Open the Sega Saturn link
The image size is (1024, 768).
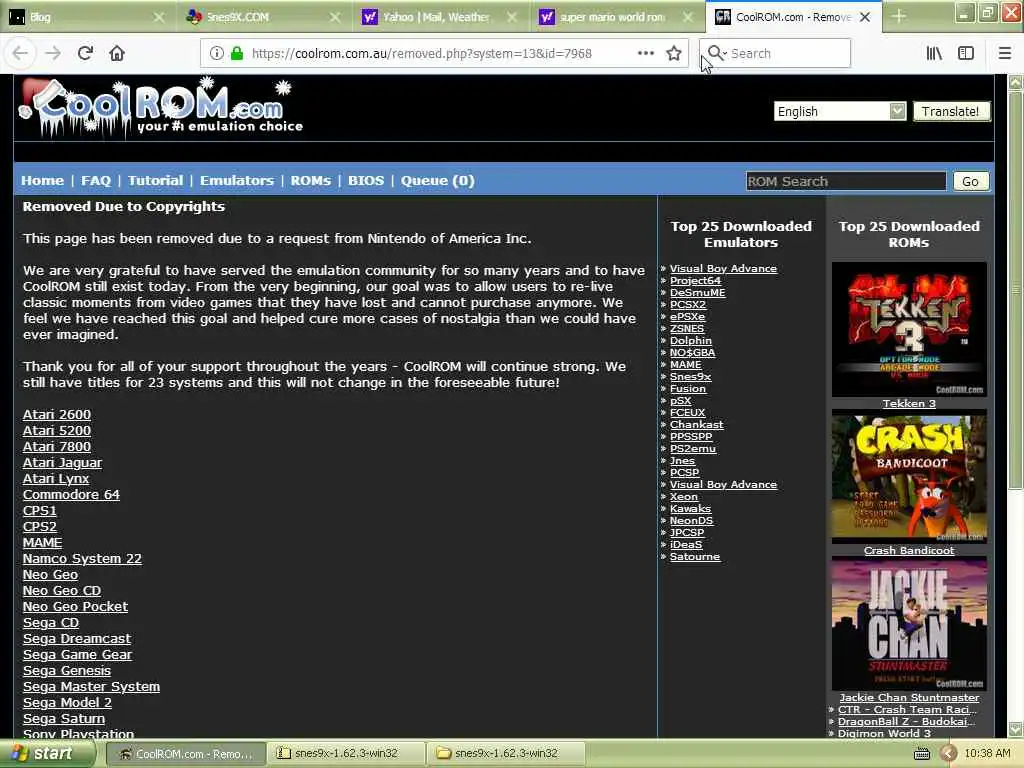pyautogui.click(x=64, y=719)
